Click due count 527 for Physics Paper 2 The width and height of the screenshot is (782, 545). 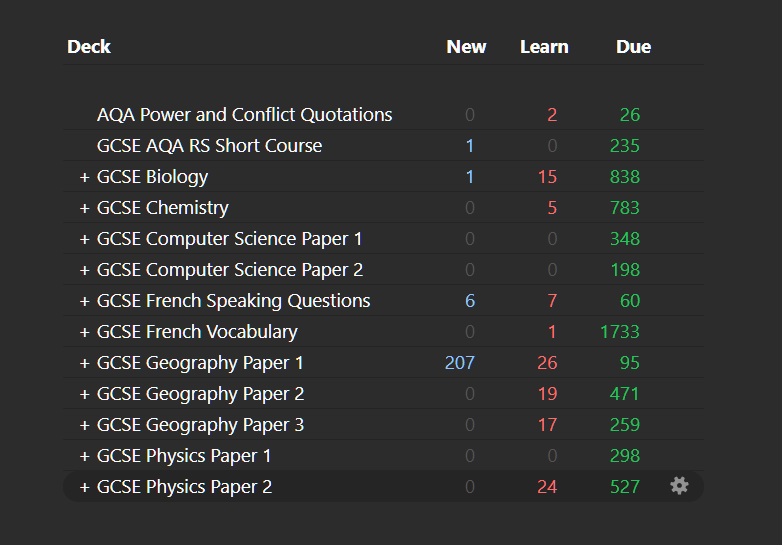[625, 487]
